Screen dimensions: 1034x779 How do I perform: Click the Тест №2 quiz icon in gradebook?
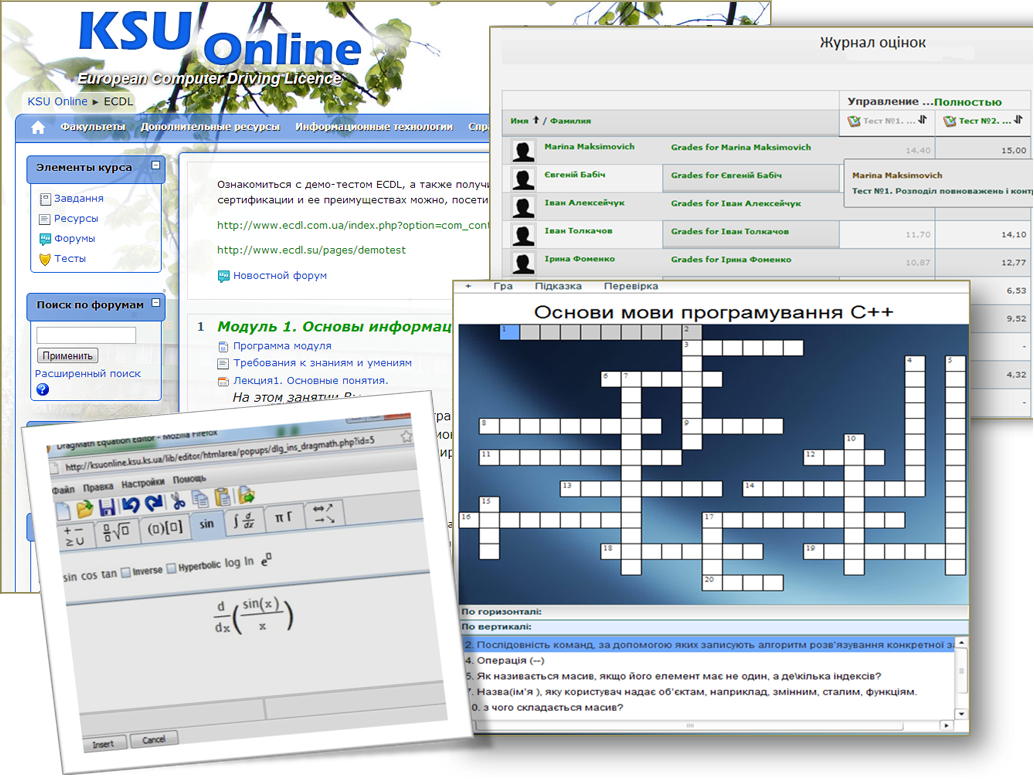coord(950,121)
